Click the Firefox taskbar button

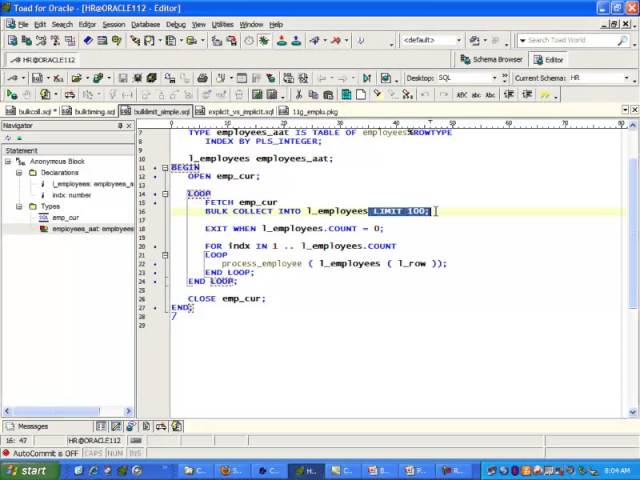[232, 471]
